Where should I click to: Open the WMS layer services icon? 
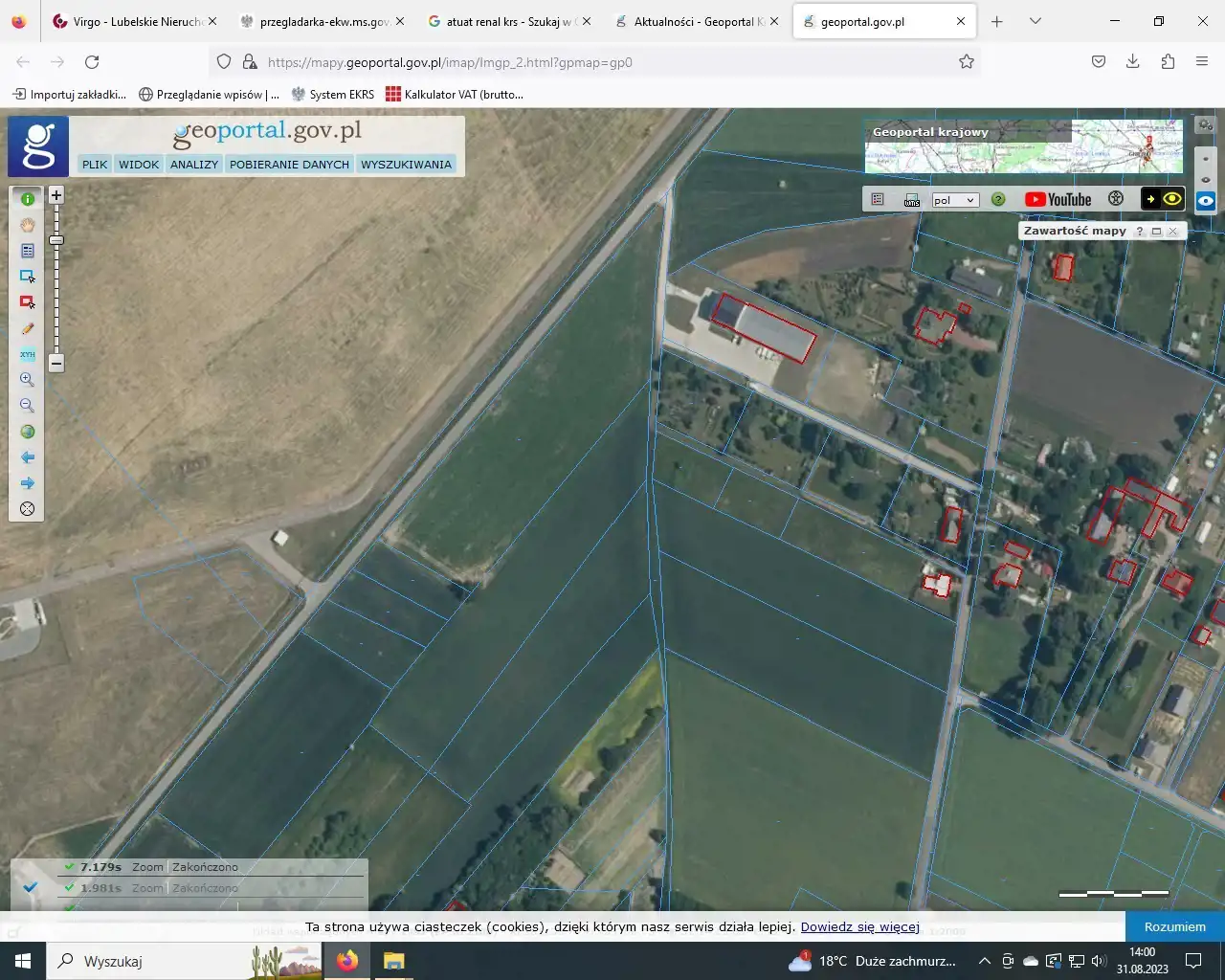[912, 199]
